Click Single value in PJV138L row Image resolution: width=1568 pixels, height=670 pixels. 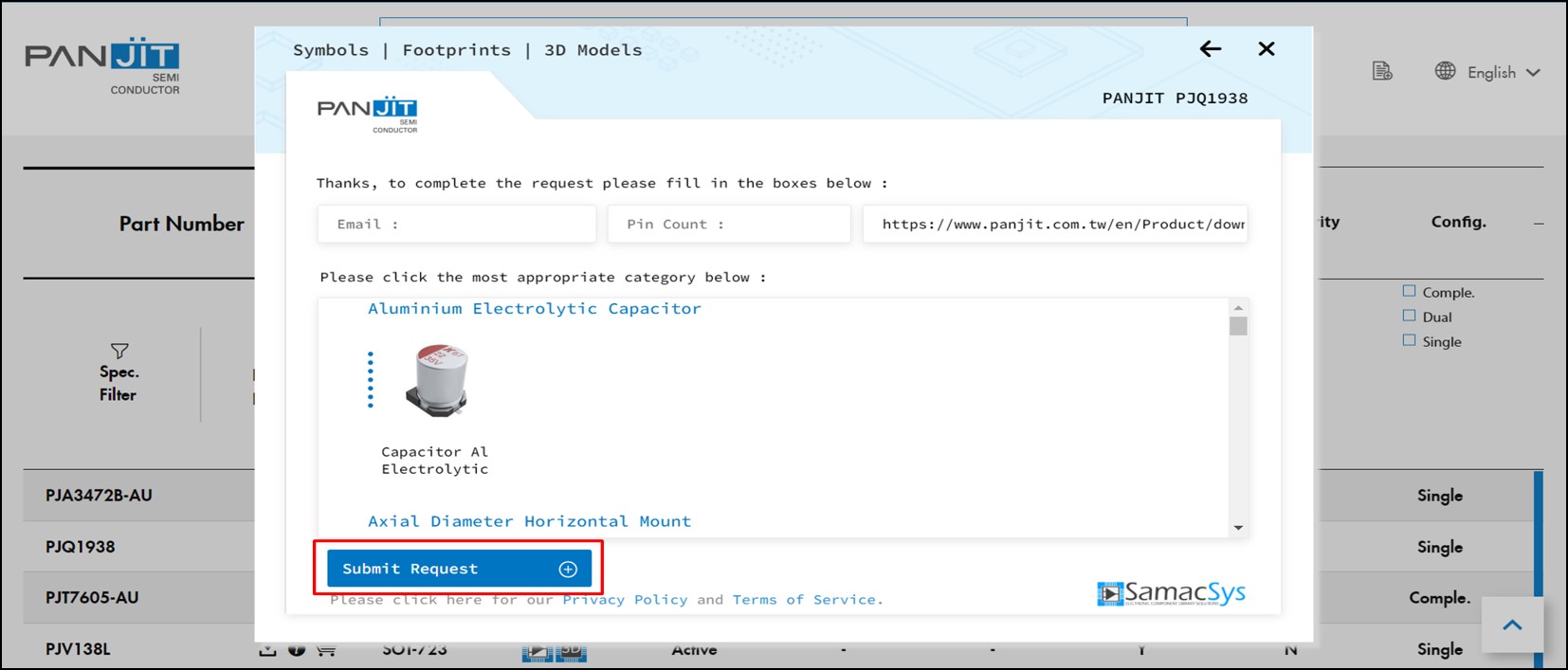pyautogui.click(x=1439, y=649)
